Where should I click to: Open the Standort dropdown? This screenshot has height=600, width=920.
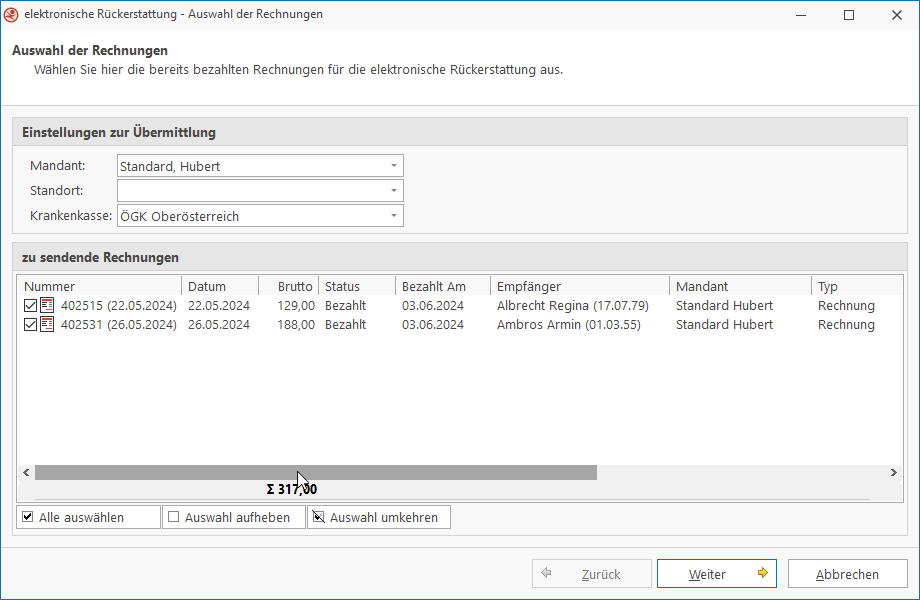tap(394, 190)
